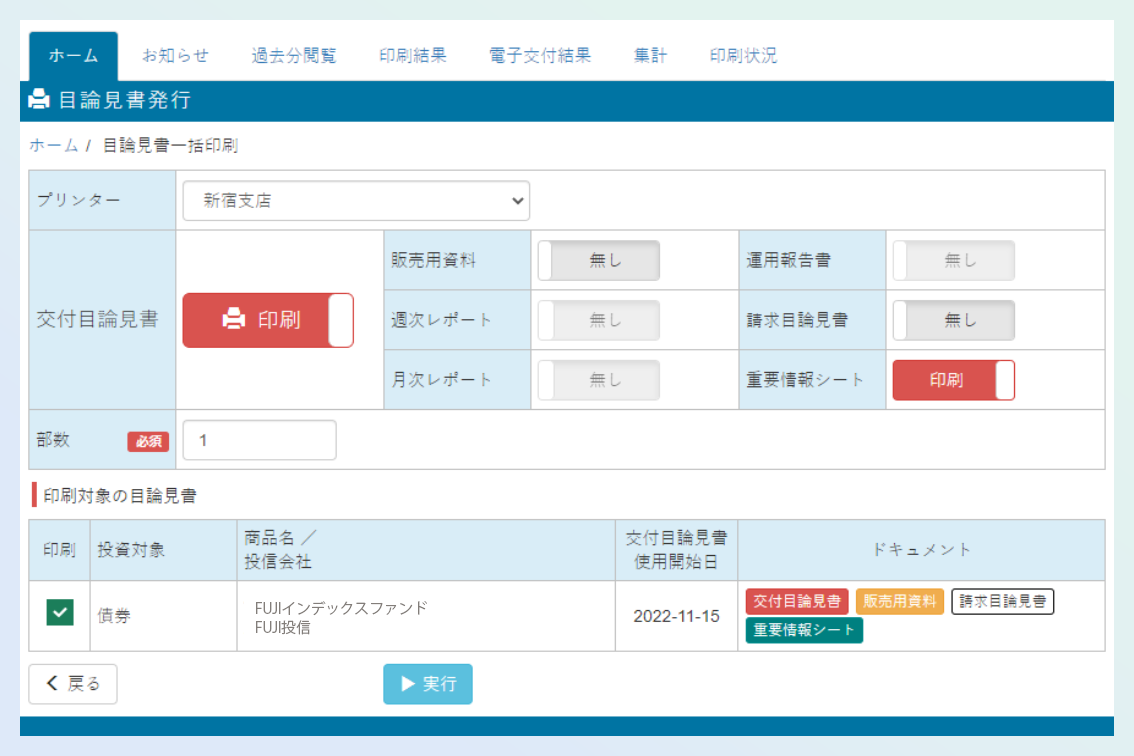This screenshot has width=1134, height=756.
Task: Switch off 重要情報シート 印刷 toggle
Action: coord(953,380)
